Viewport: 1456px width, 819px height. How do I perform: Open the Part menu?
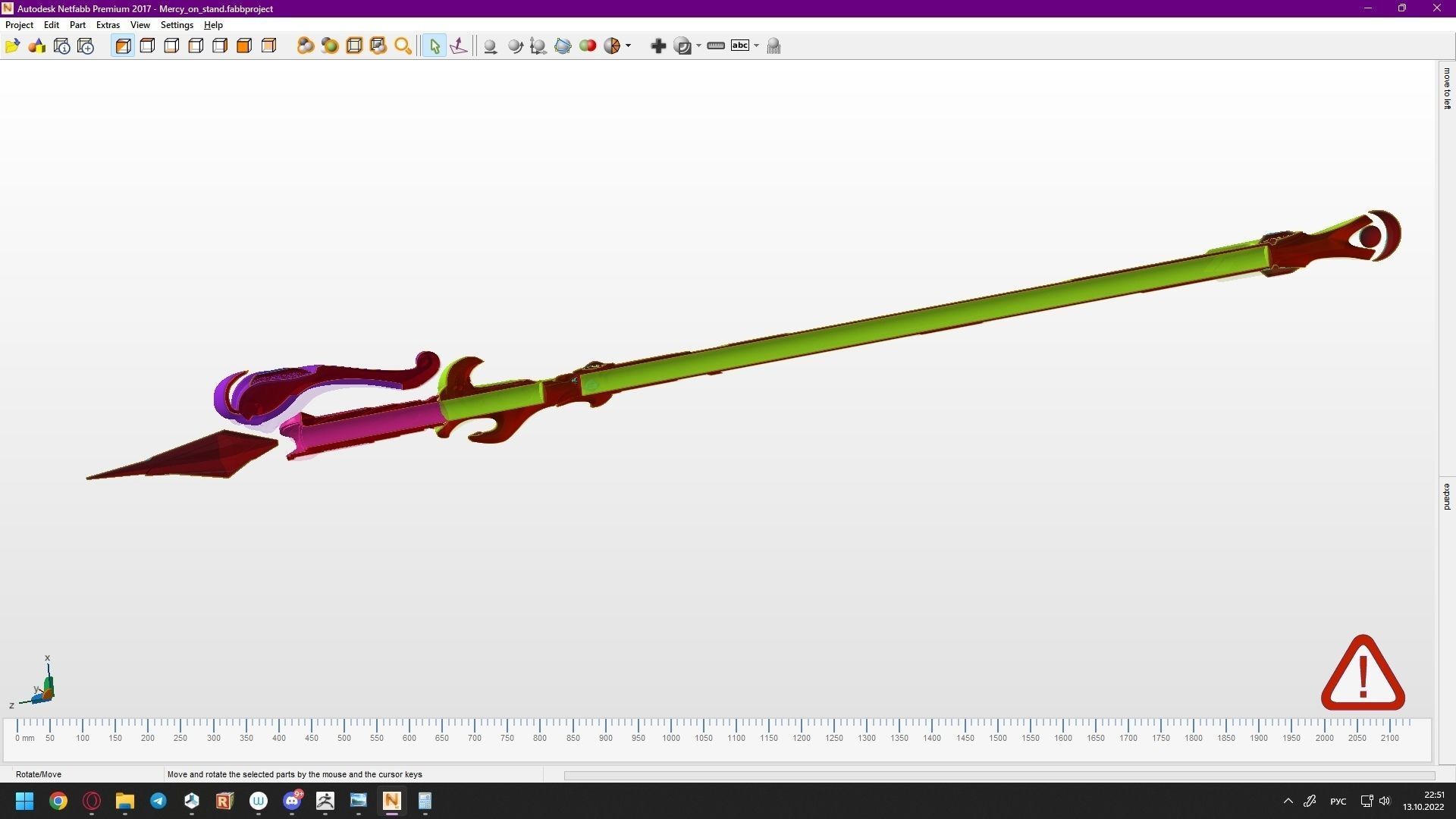(x=77, y=25)
